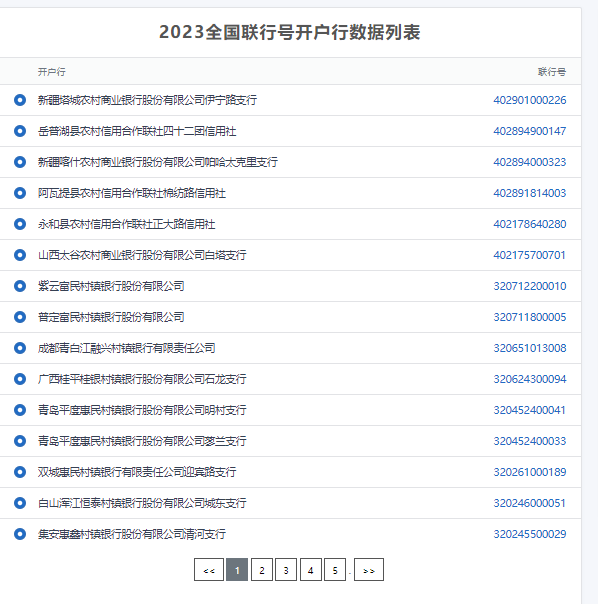Click the bullet icon beside code 320245500029
The height and width of the screenshot is (604, 598).
click(20, 534)
